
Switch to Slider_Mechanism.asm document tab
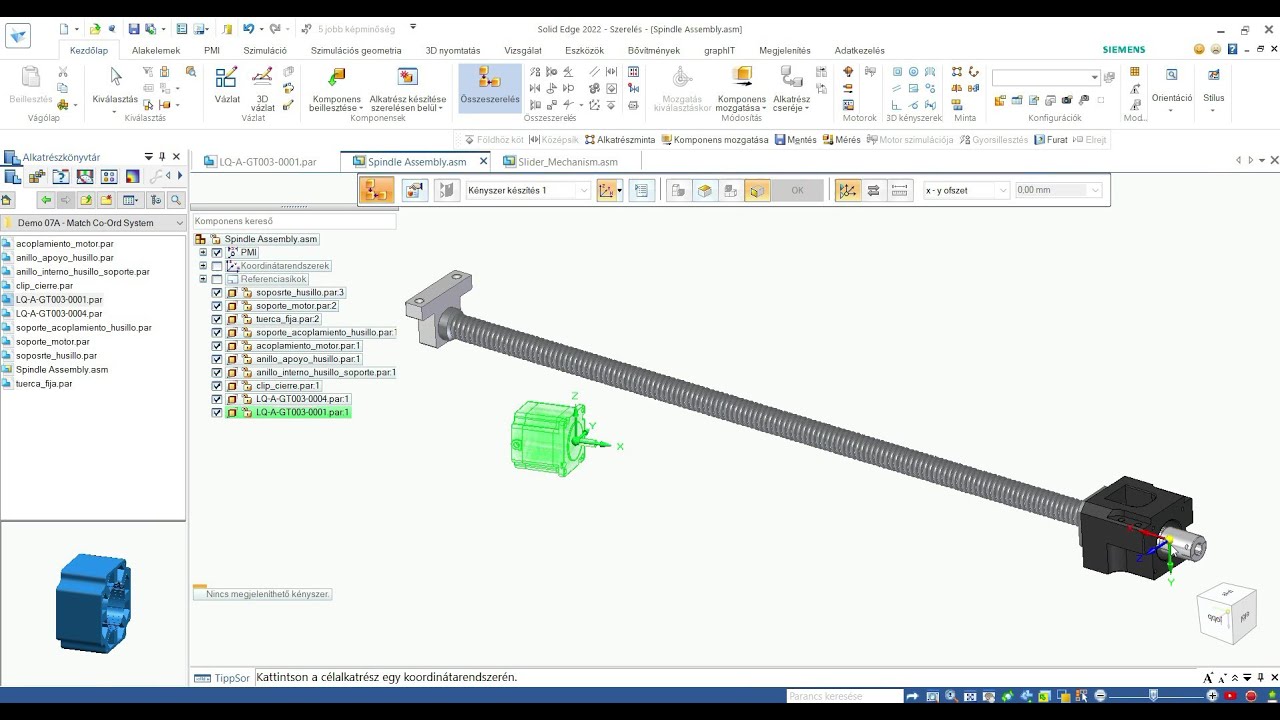[x=561, y=161]
